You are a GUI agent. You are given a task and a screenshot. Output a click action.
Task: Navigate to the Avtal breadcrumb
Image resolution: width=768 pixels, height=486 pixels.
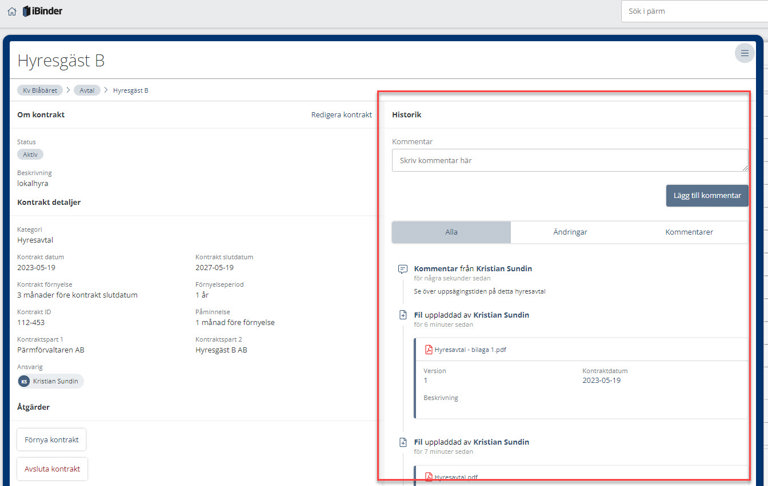pos(87,90)
